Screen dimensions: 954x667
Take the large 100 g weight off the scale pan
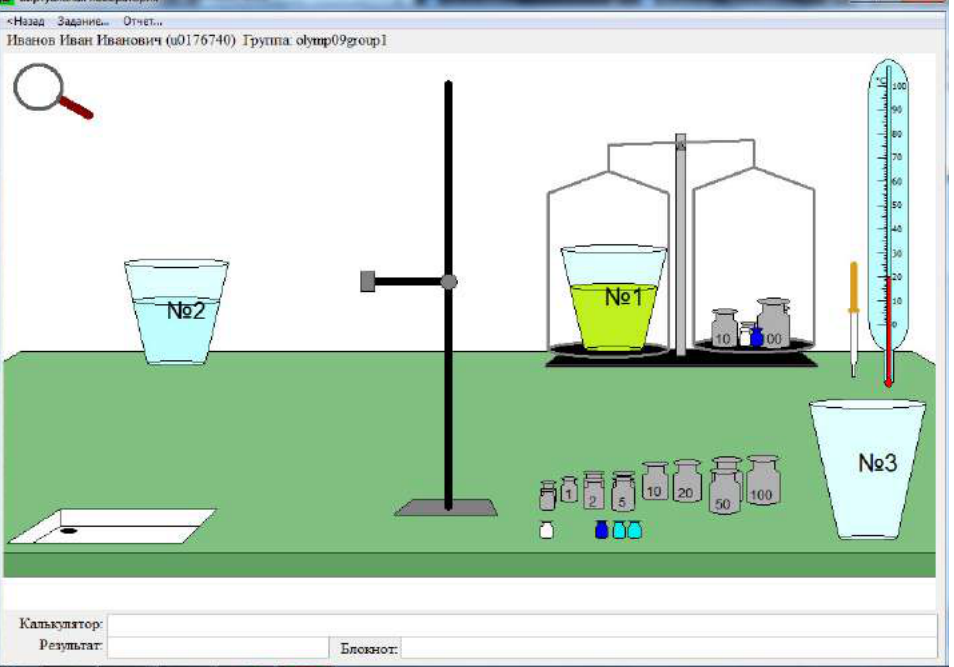[x=773, y=323]
